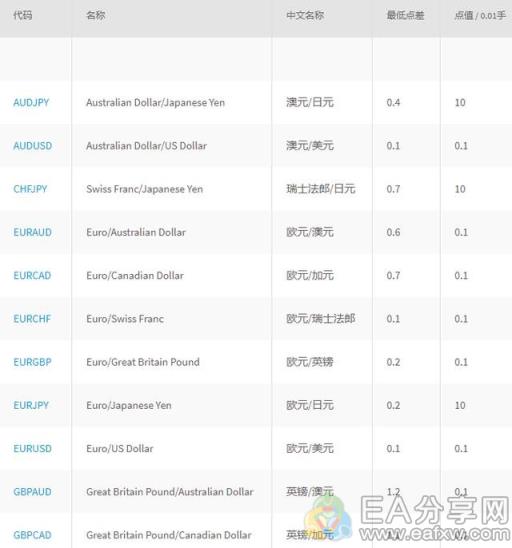Click the 0.2 spread value for EURJPY
The width and height of the screenshot is (512, 548).
pos(393,405)
